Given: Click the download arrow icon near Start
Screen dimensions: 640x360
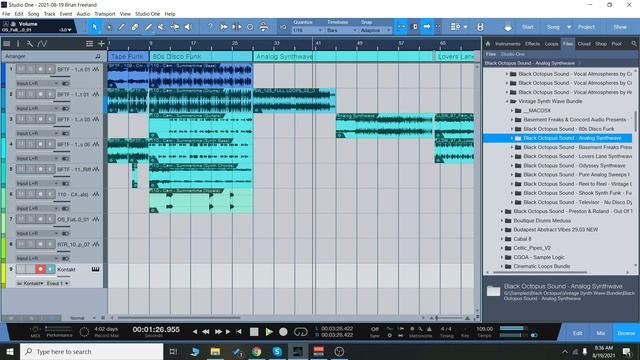Looking at the screenshot, I should [508, 27].
